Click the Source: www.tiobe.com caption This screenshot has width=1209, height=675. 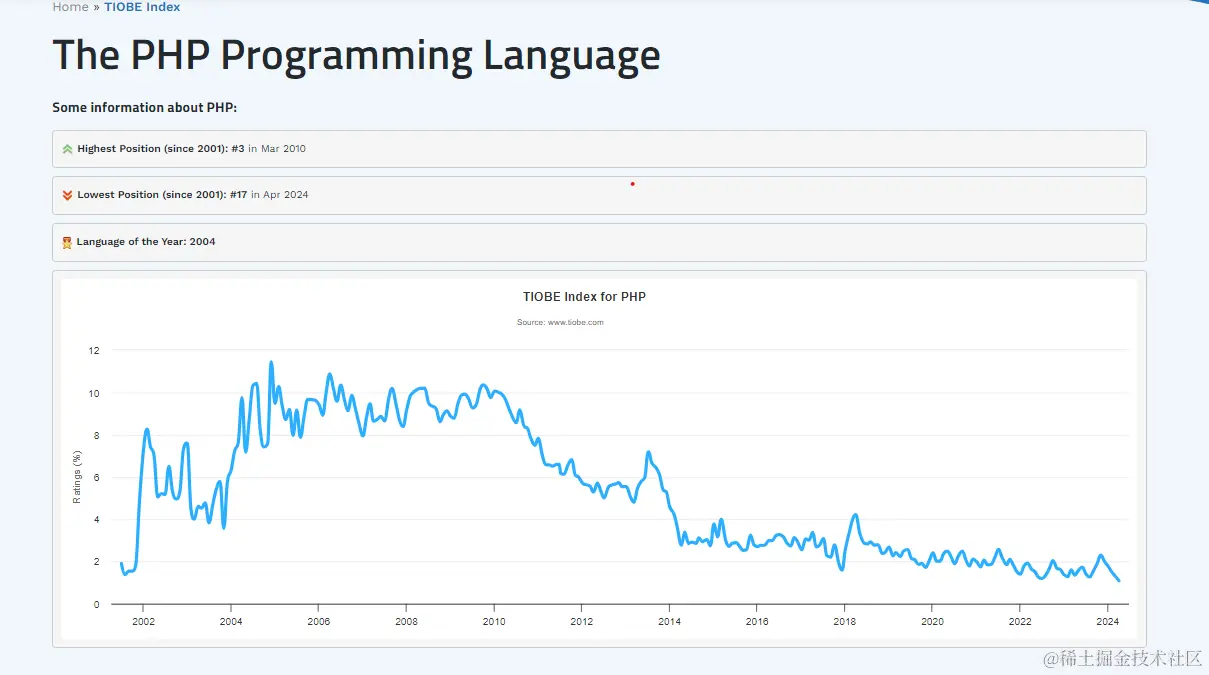pyautogui.click(x=560, y=322)
